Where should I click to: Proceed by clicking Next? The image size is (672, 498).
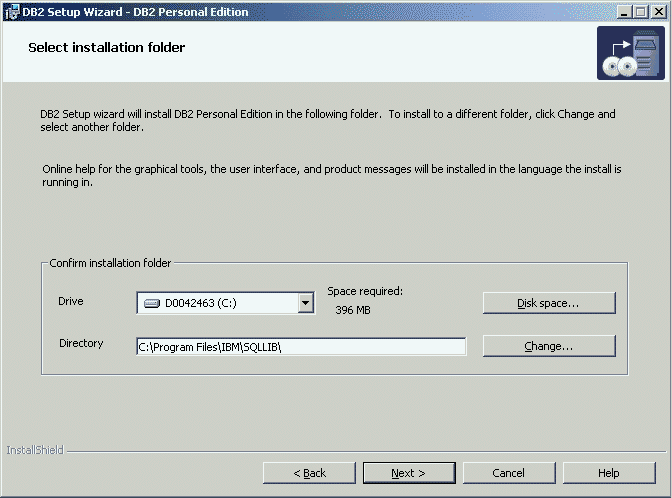point(408,473)
